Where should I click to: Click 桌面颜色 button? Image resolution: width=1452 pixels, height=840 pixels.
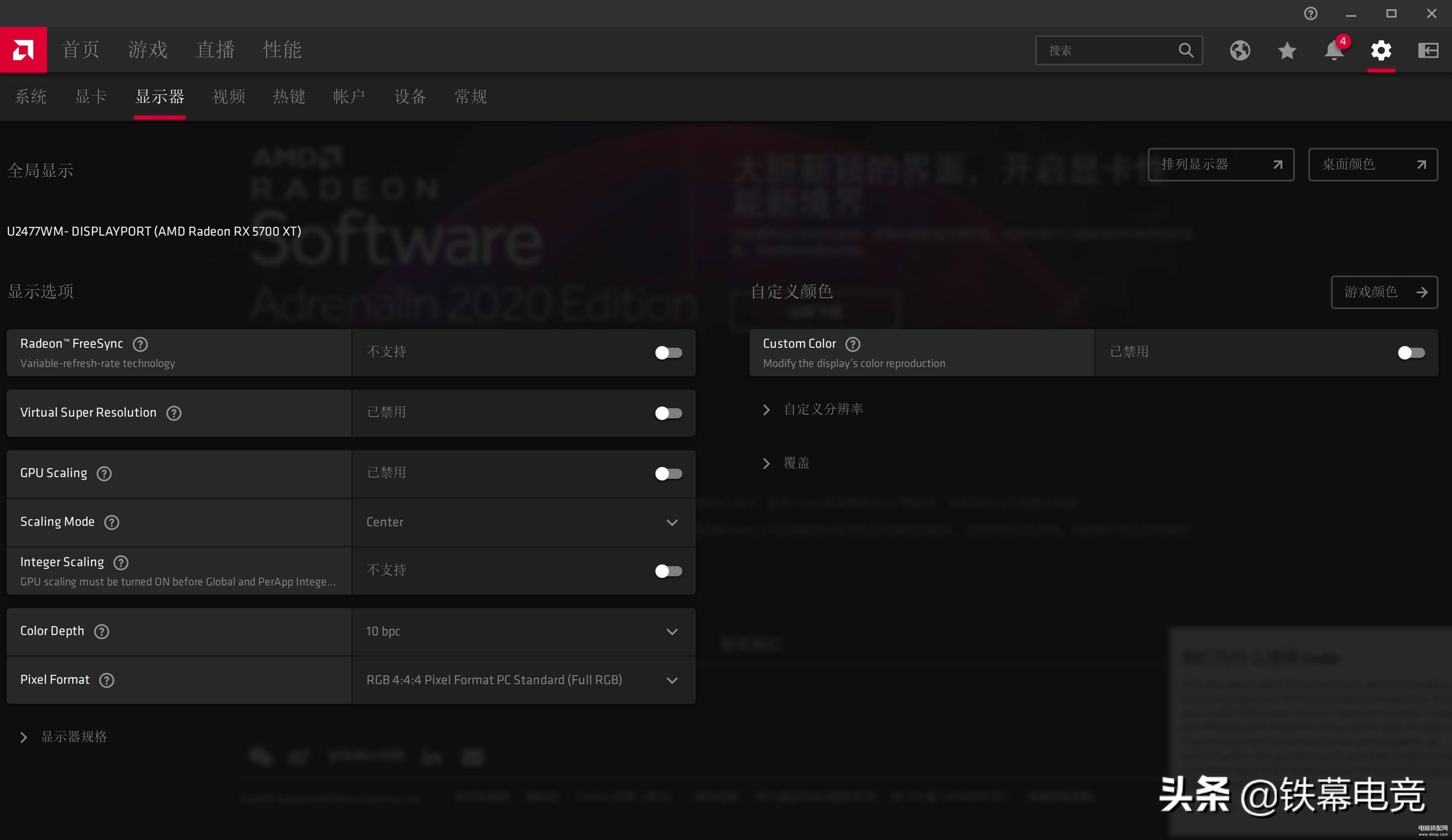click(1373, 165)
